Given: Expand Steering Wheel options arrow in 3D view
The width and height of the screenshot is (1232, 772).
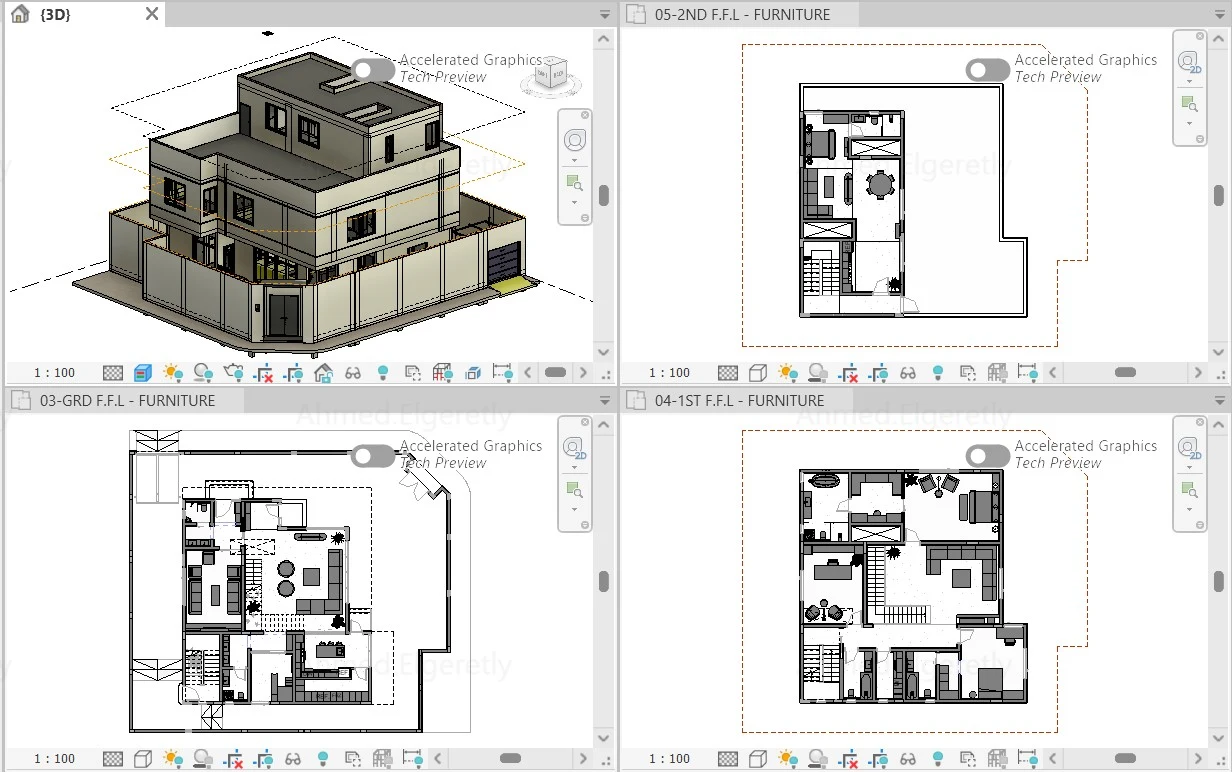Looking at the screenshot, I should coord(574,160).
